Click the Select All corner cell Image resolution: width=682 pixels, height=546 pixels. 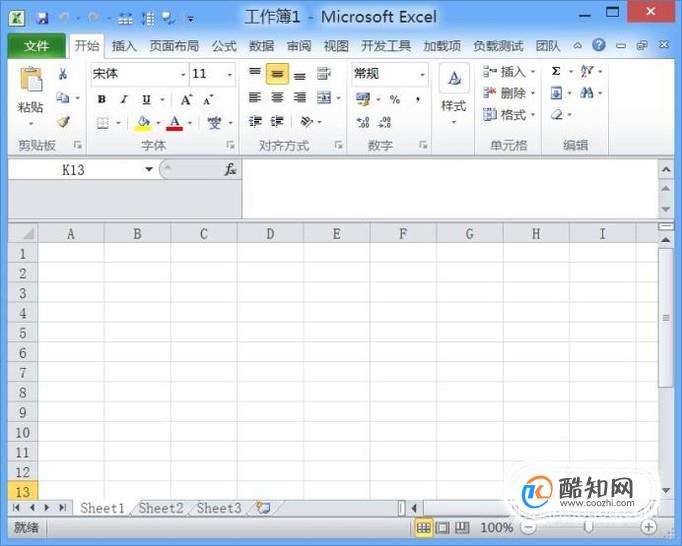pos(23,234)
